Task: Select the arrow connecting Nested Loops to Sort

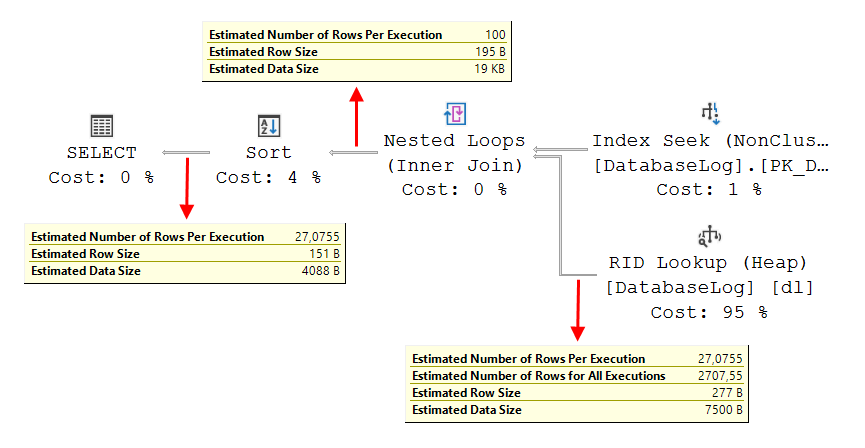Action: pos(357,153)
